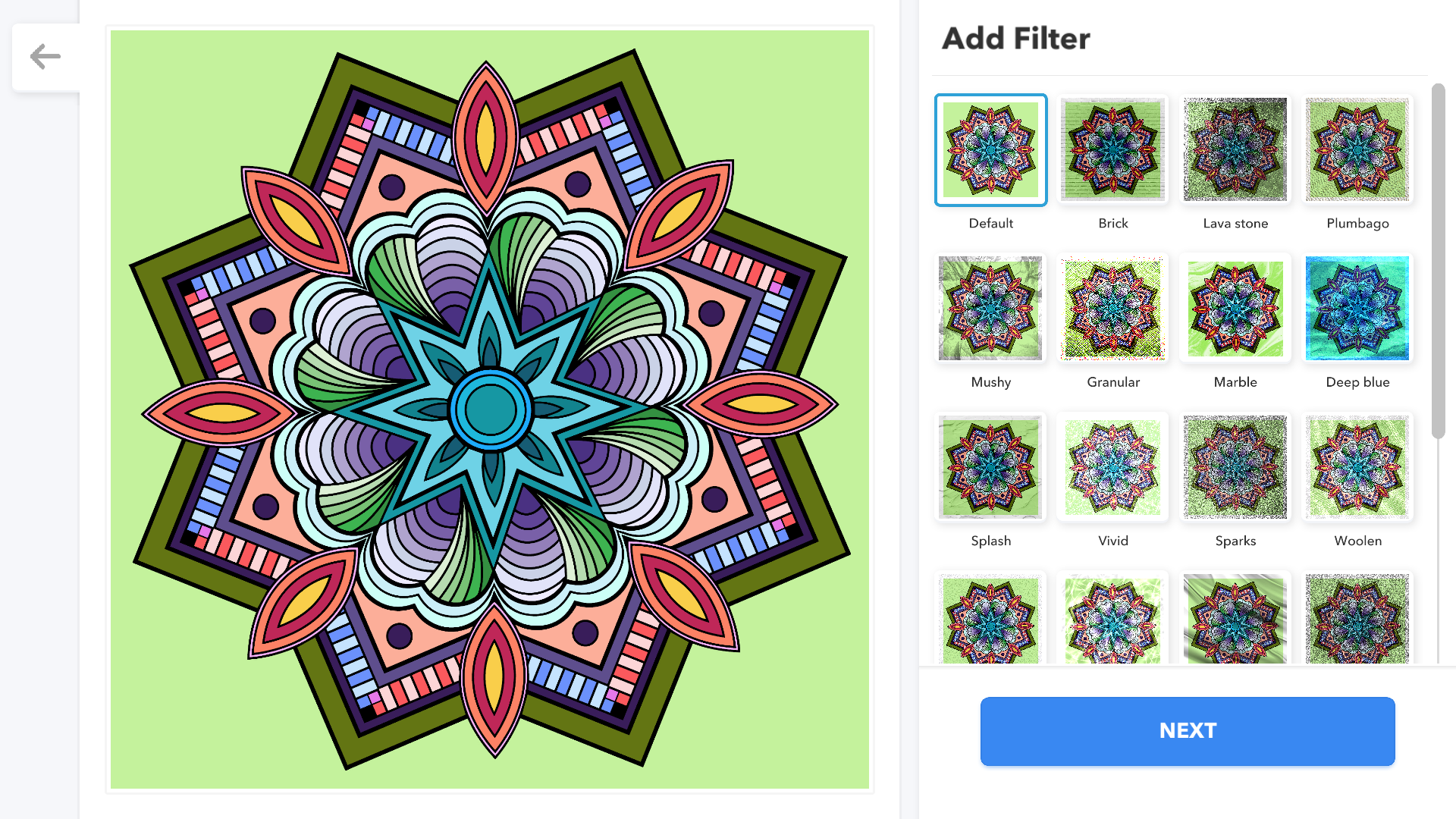Pick the Granular filter
Screen dimensions: 1456x819
(1112, 309)
